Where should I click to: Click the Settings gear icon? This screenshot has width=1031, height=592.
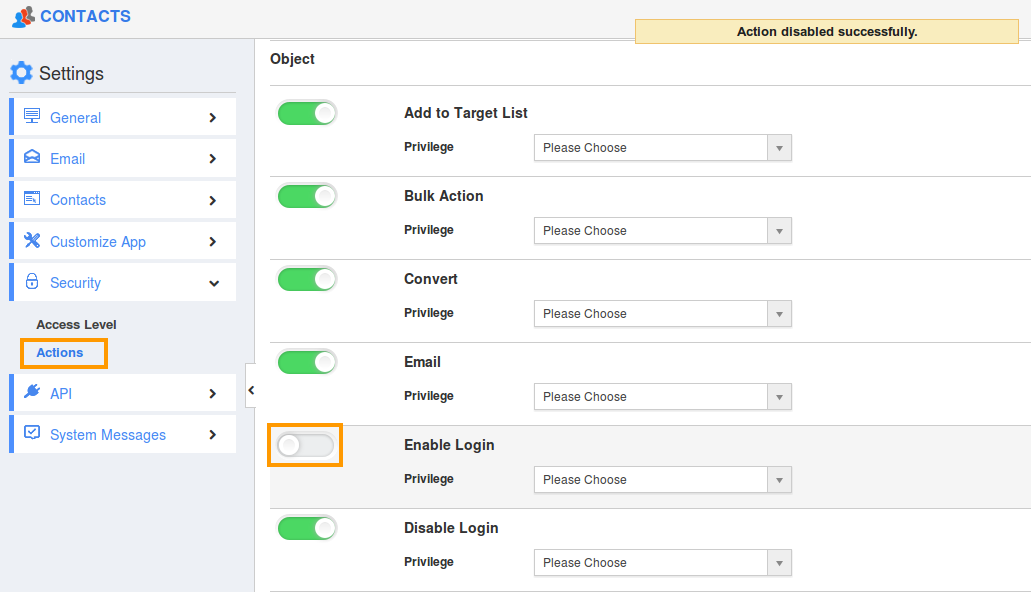click(x=21, y=72)
